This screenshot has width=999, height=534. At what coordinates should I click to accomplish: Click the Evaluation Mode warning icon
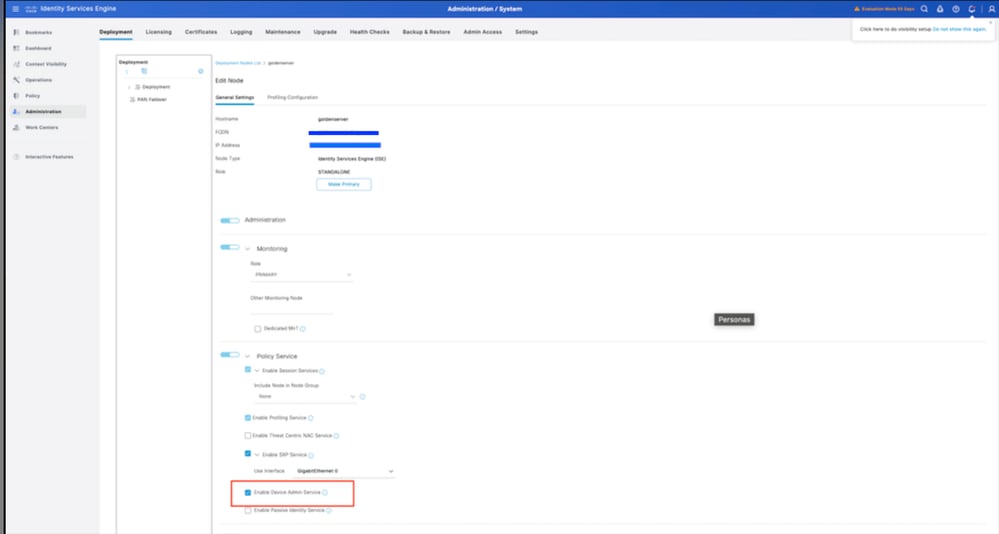tap(857, 9)
